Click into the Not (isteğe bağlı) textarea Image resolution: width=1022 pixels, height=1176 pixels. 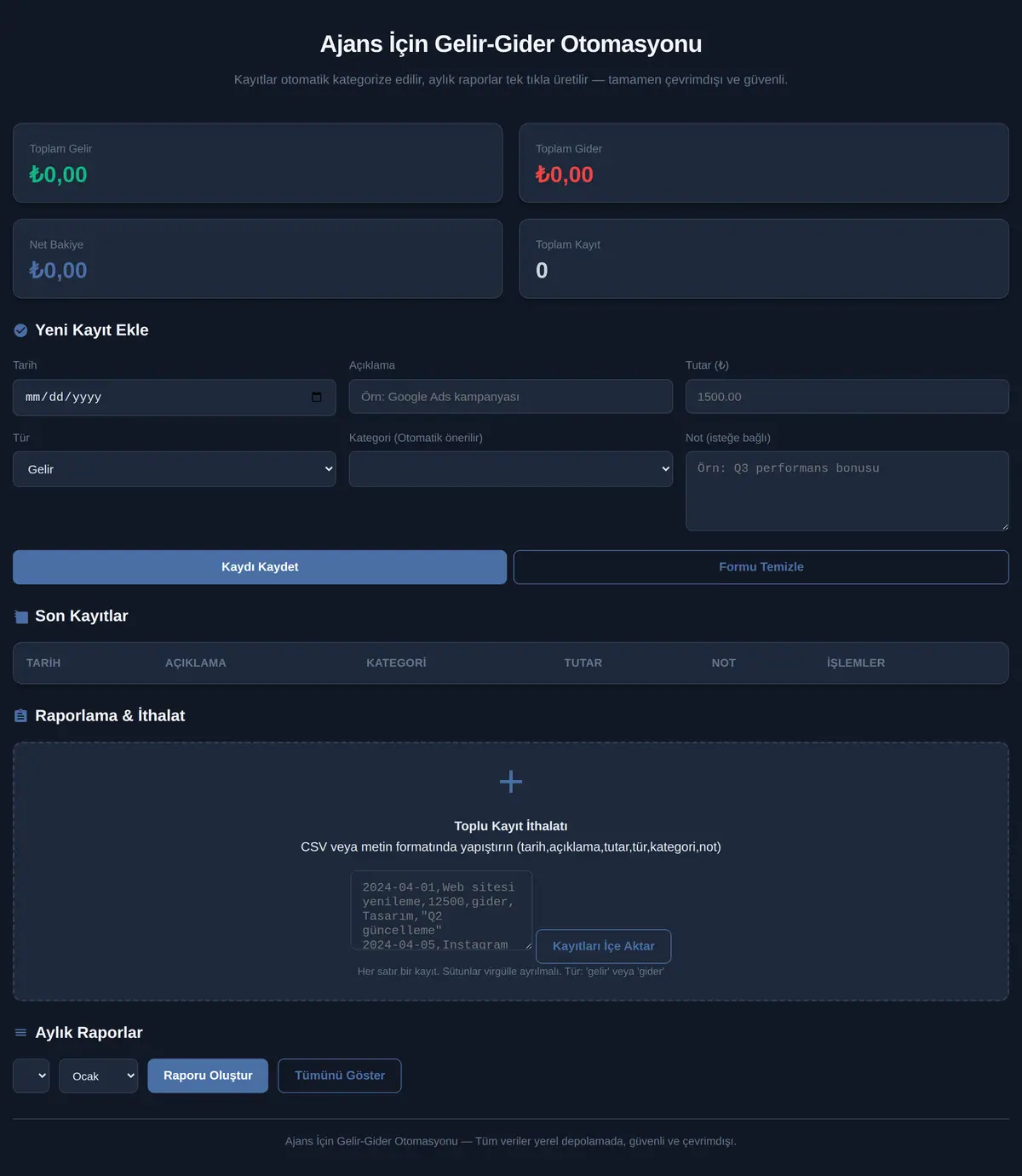847,491
